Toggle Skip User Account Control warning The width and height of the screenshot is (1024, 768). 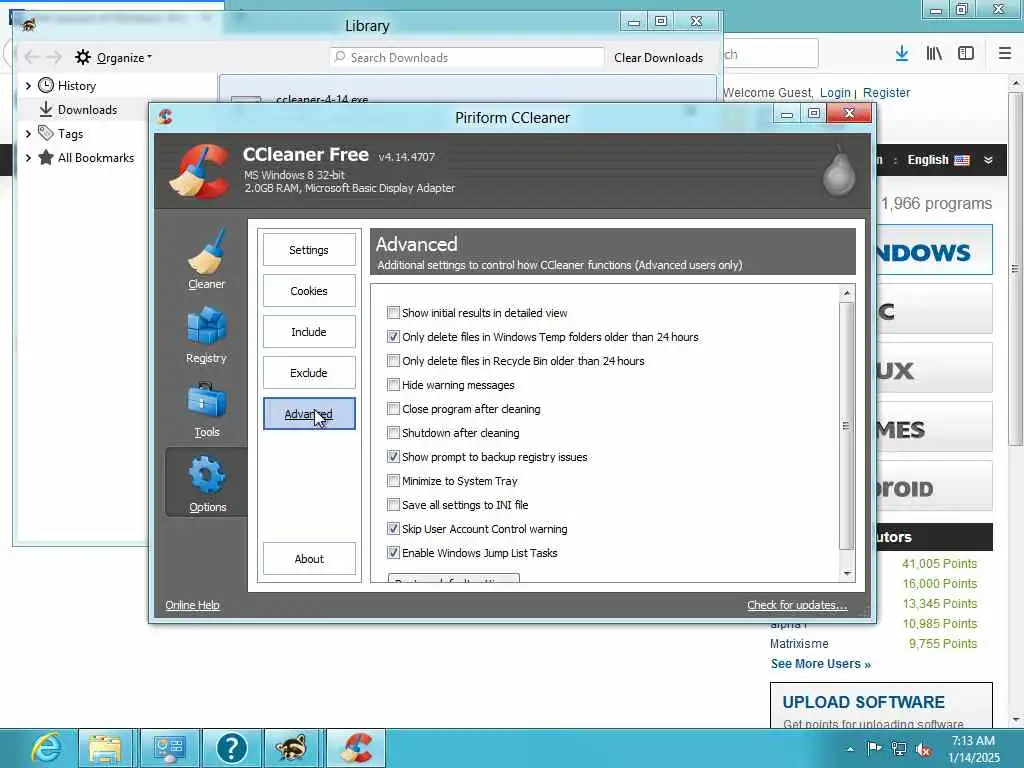point(393,529)
